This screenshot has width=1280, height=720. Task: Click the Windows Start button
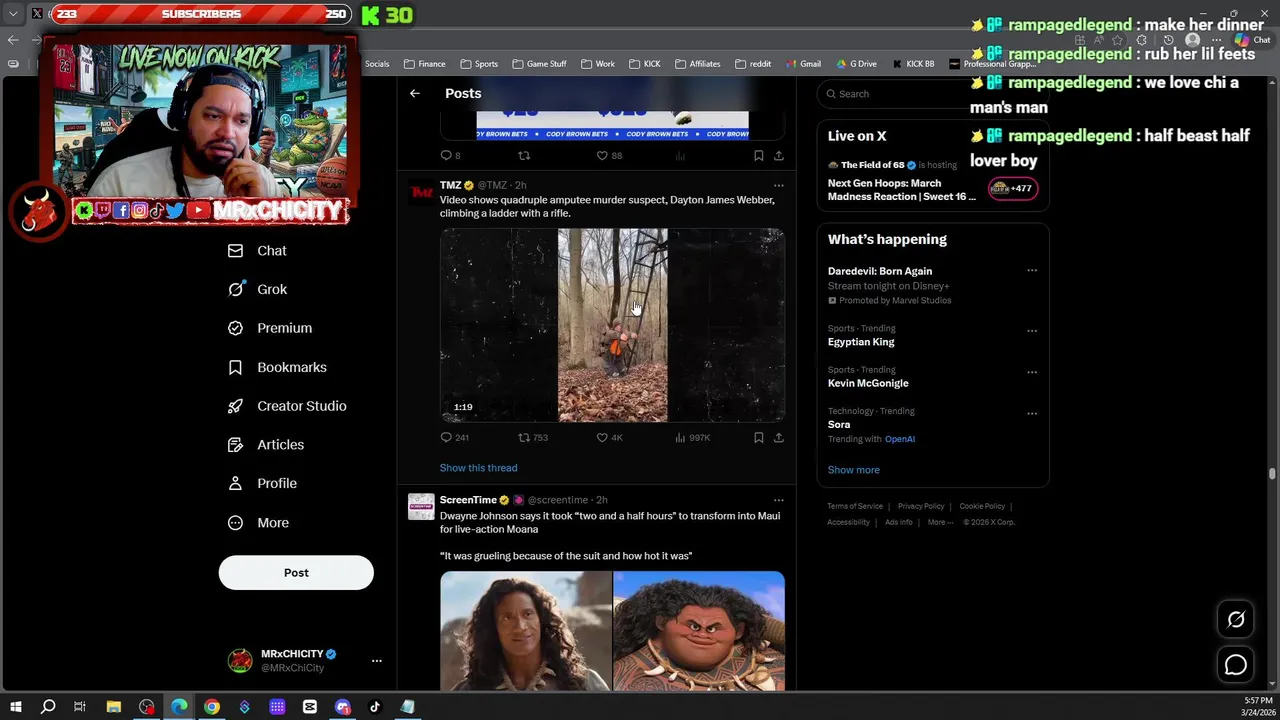click(15, 707)
